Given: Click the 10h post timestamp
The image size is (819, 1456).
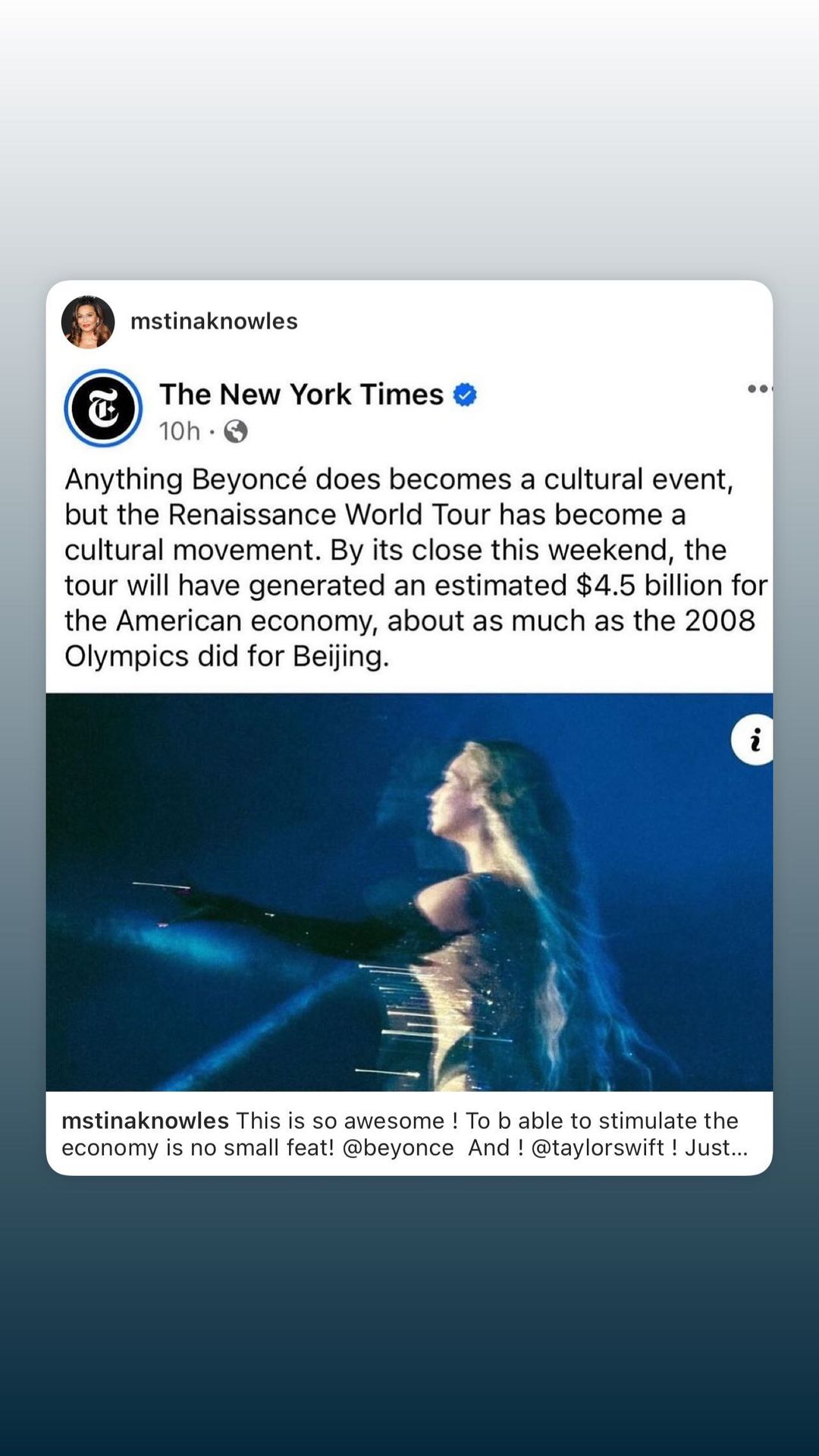Looking at the screenshot, I should [x=180, y=431].
